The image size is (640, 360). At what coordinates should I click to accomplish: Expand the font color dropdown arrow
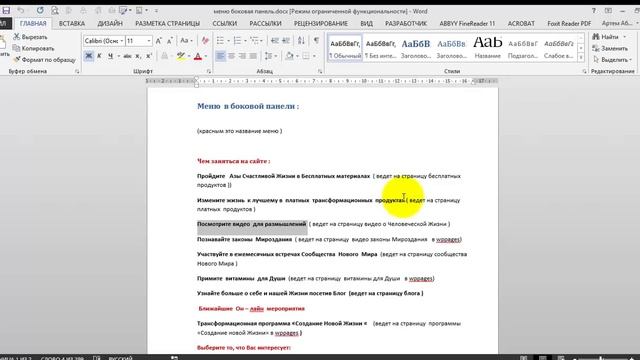coord(206,56)
